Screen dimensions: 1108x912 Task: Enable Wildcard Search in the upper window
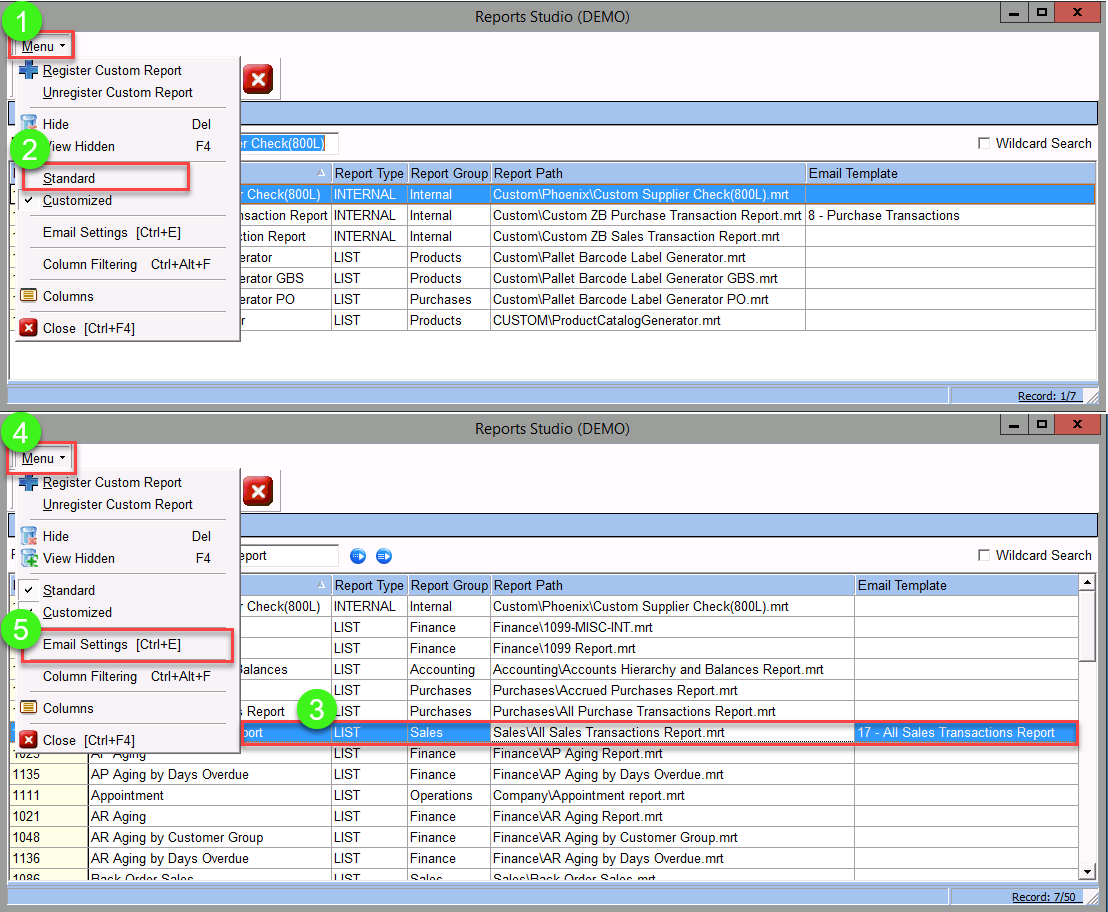tap(984, 144)
